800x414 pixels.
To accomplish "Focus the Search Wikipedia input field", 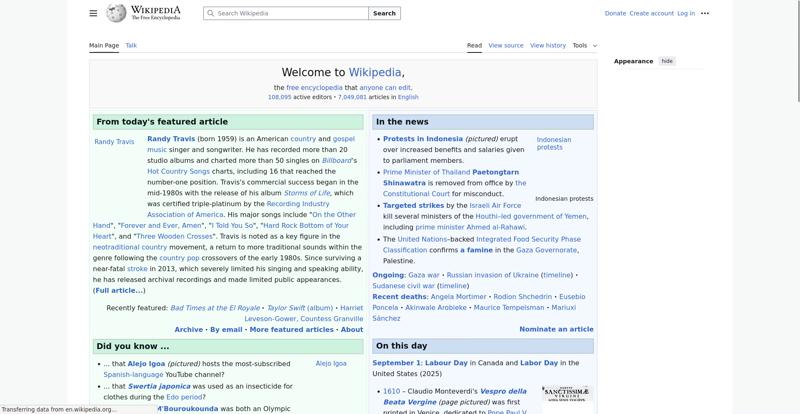I will tap(286, 13).
